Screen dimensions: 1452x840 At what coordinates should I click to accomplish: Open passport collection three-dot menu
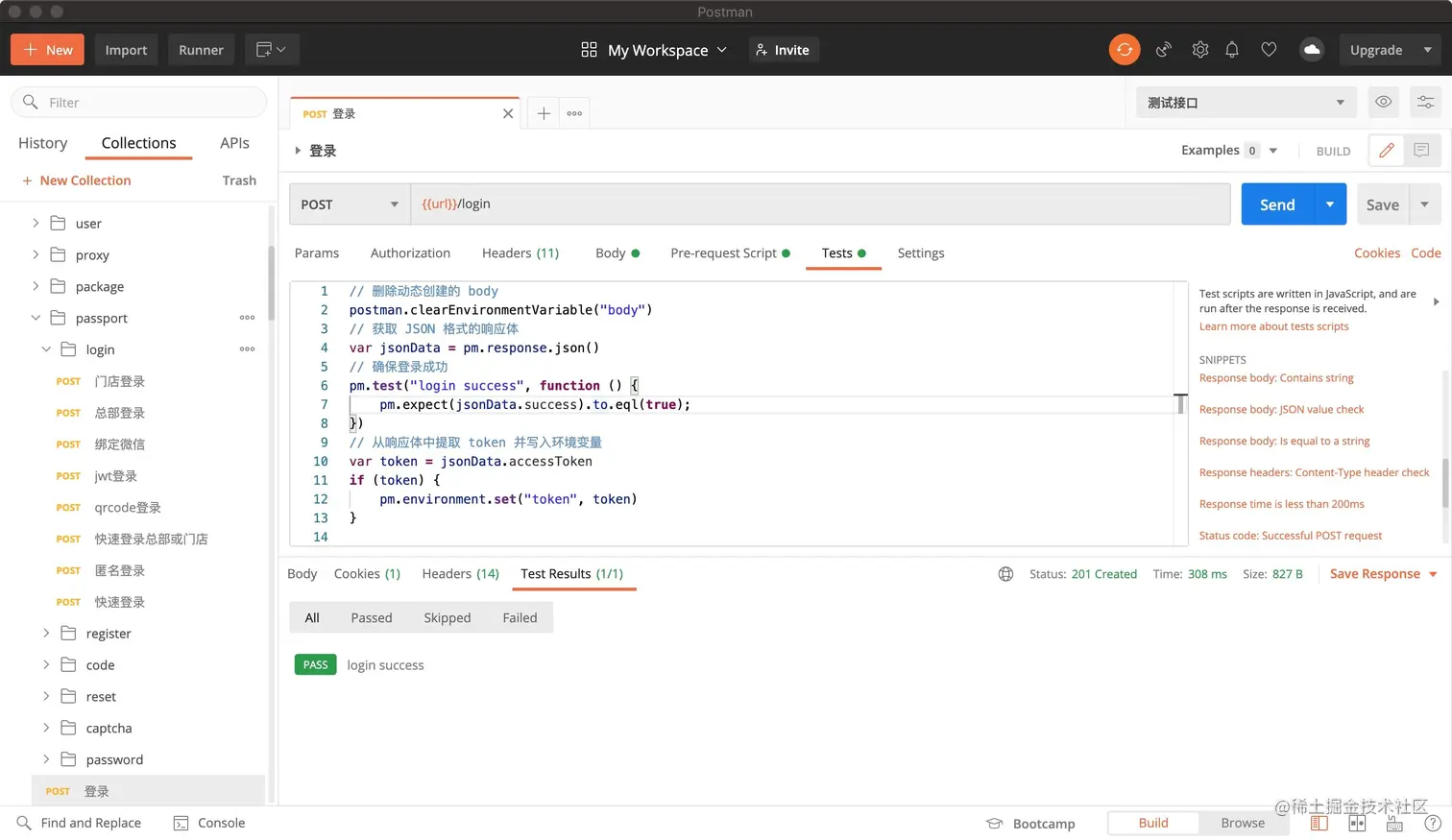click(x=247, y=318)
